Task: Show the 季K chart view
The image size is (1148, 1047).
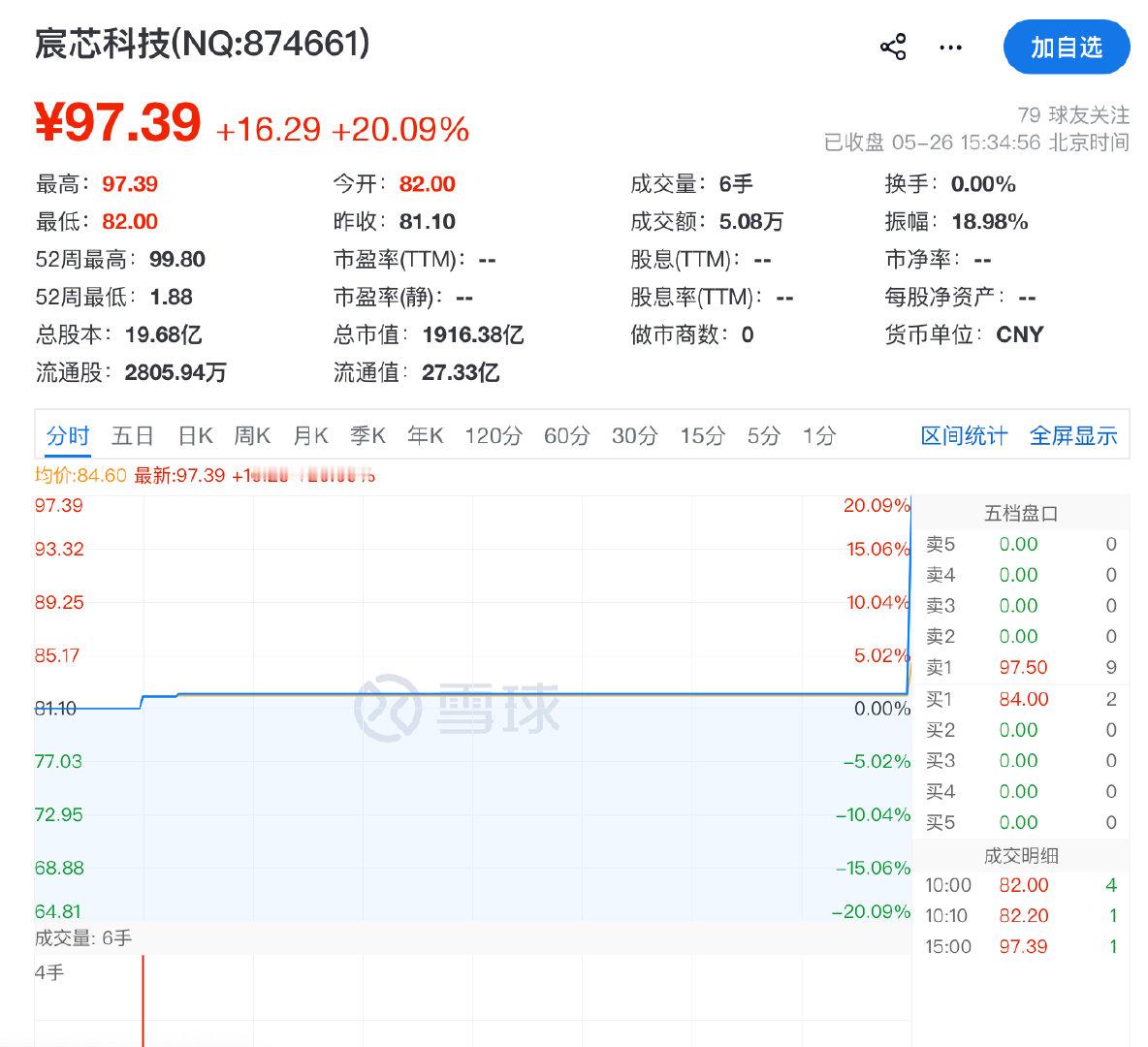Action: coord(367,435)
